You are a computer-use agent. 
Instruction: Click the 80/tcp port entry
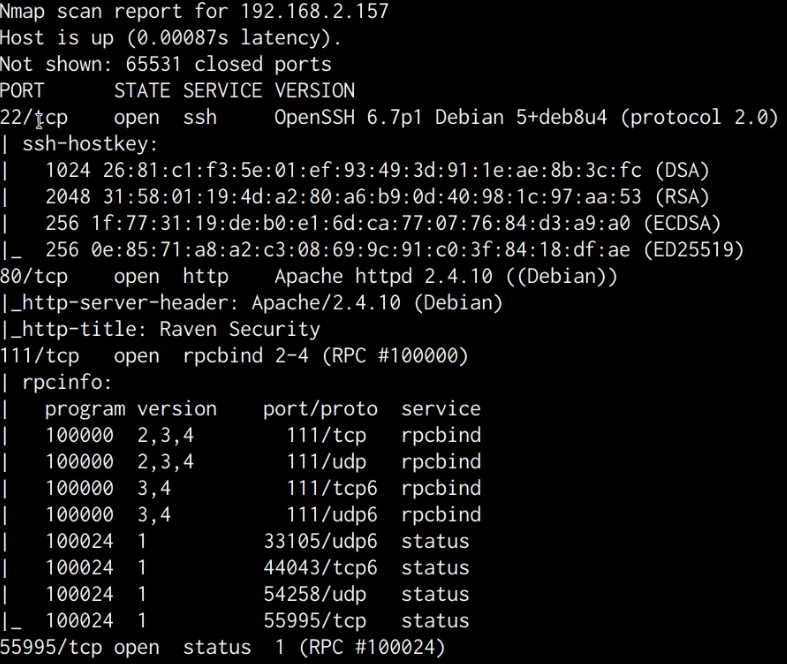33,276
